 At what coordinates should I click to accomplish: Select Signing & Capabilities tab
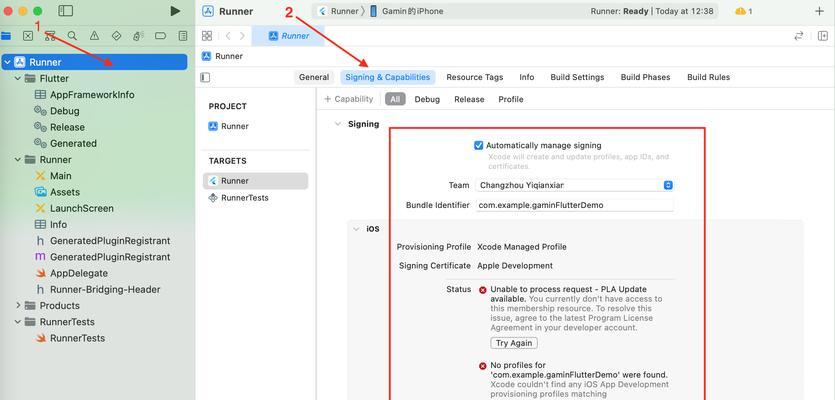[388, 77]
